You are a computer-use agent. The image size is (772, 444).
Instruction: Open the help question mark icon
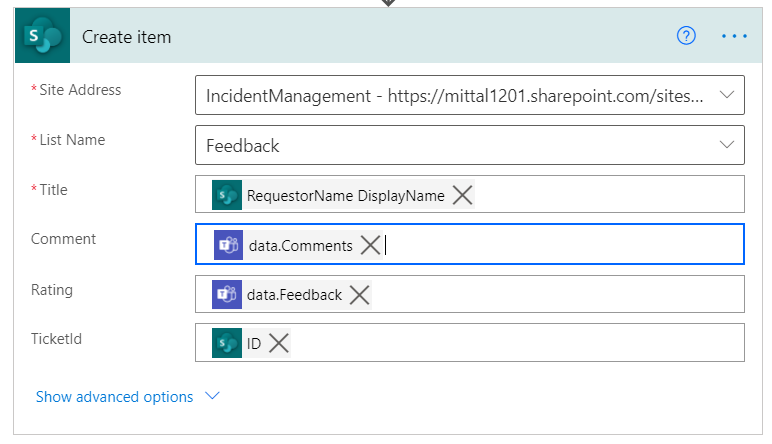(x=686, y=36)
